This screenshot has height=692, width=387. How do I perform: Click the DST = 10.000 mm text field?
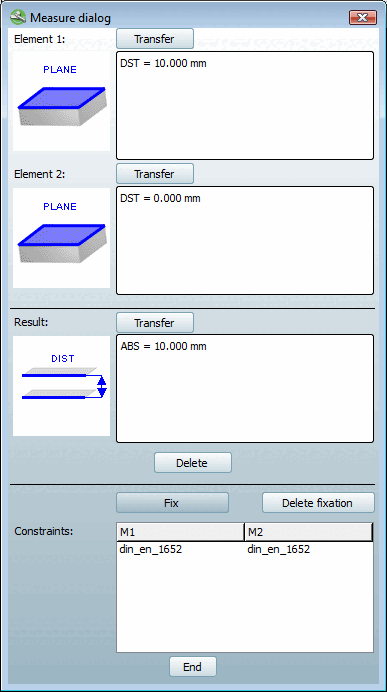(x=245, y=105)
